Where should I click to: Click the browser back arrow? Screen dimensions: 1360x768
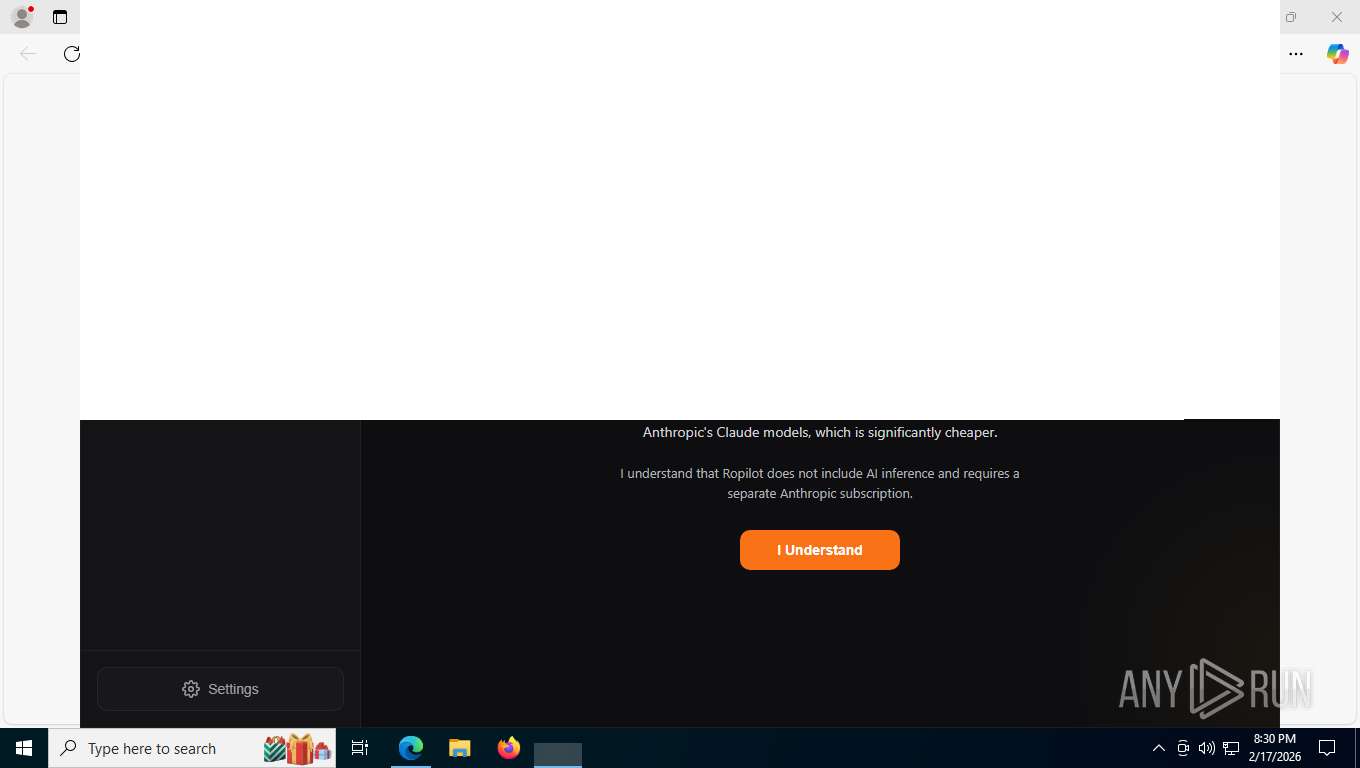28,54
